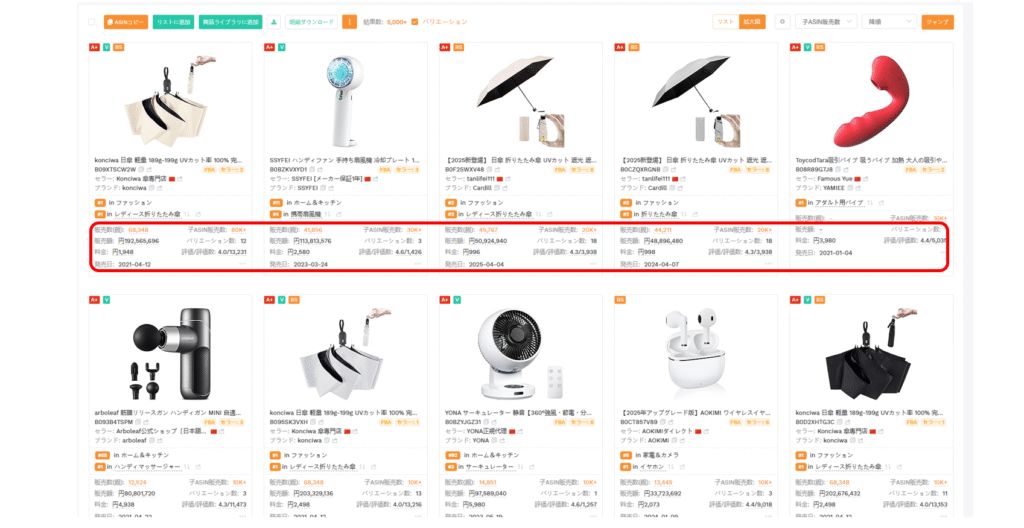The image size is (1024, 528).
Task: Click the 商品ライブラリに追加 button
Action: pyautogui.click(x=231, y=22)
